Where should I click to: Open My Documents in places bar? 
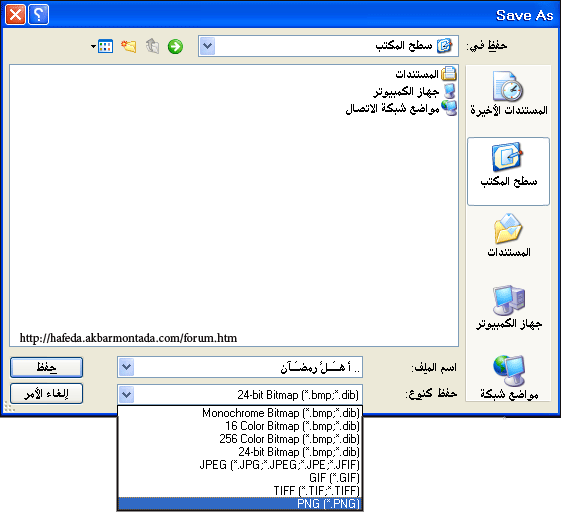pos(508,235)
